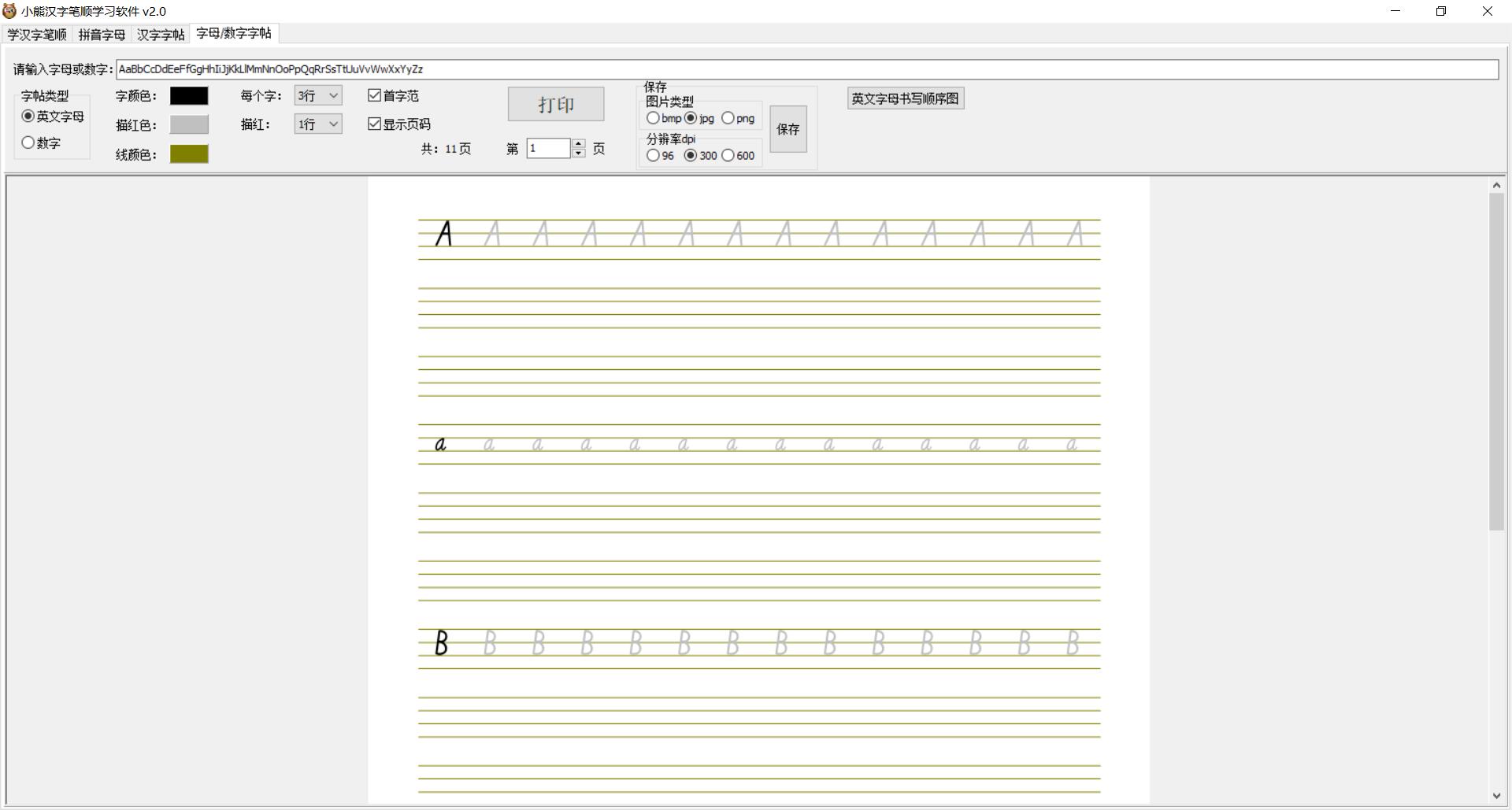1512x810 pixels.
Task: Click the olive 线颜色 color swatch
Action: [x=189, y=153]
